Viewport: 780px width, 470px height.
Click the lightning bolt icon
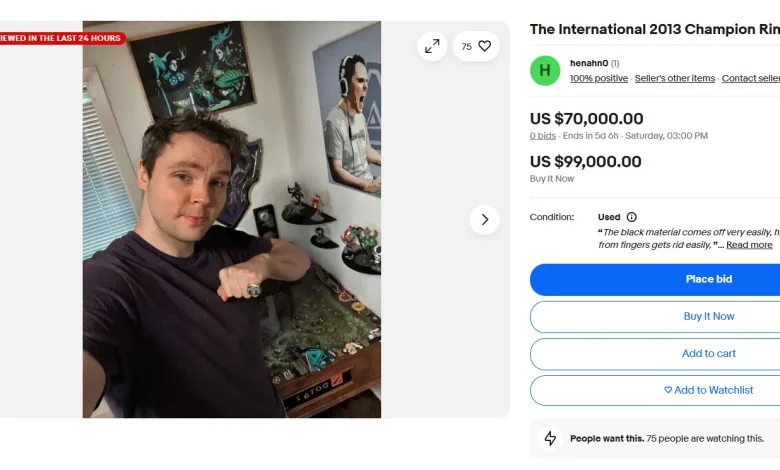point(550,438)
